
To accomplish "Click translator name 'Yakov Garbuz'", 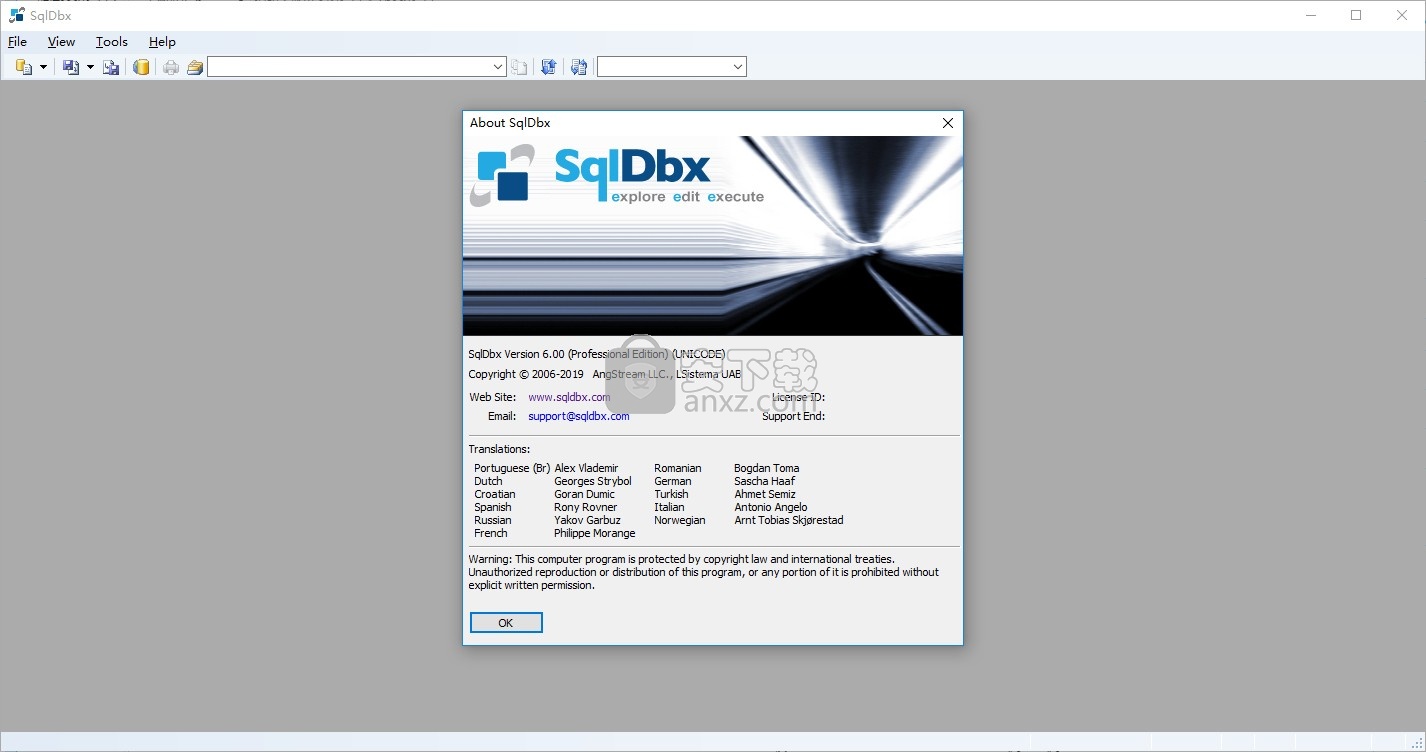I will point(587,520).
